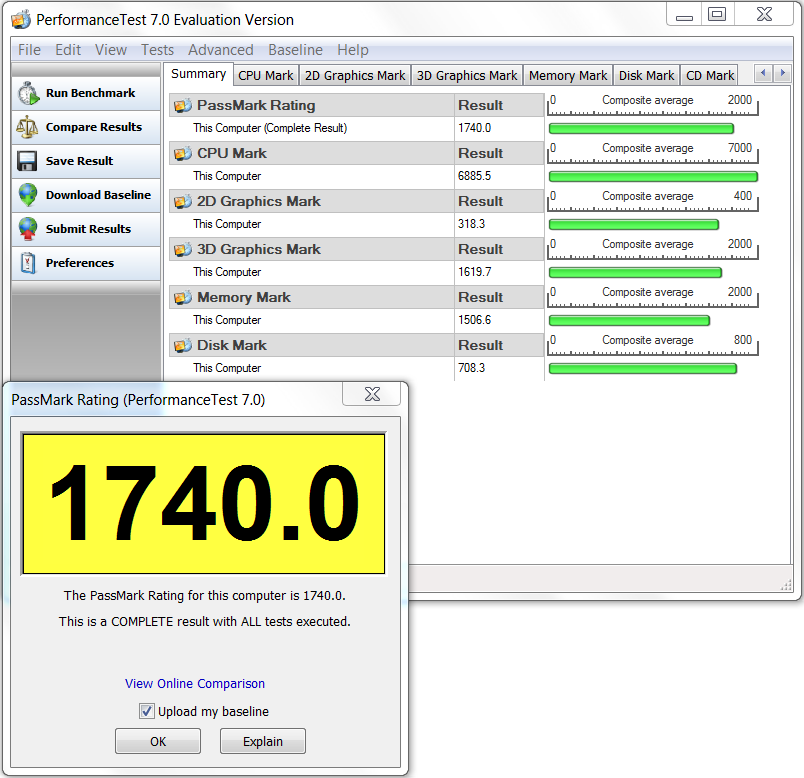Click the Memory Mark green result bar

pyautogui.click(x=629, y=321)
